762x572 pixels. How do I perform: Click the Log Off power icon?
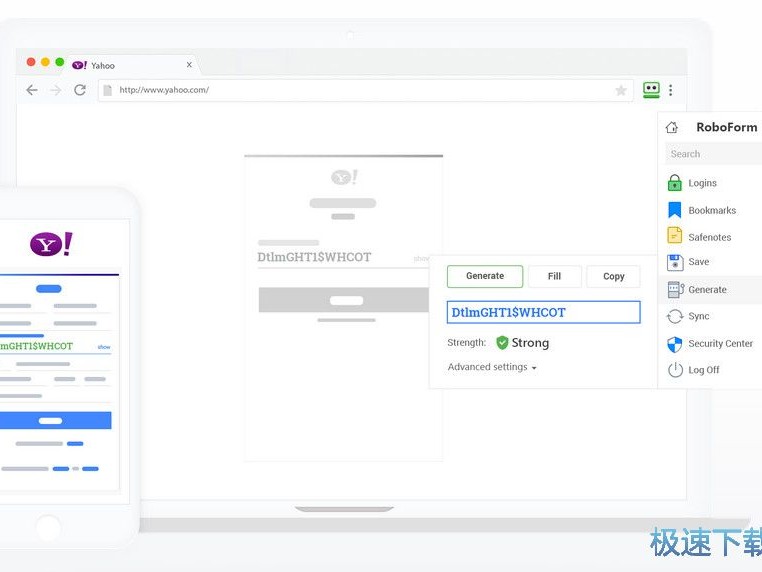675,370
